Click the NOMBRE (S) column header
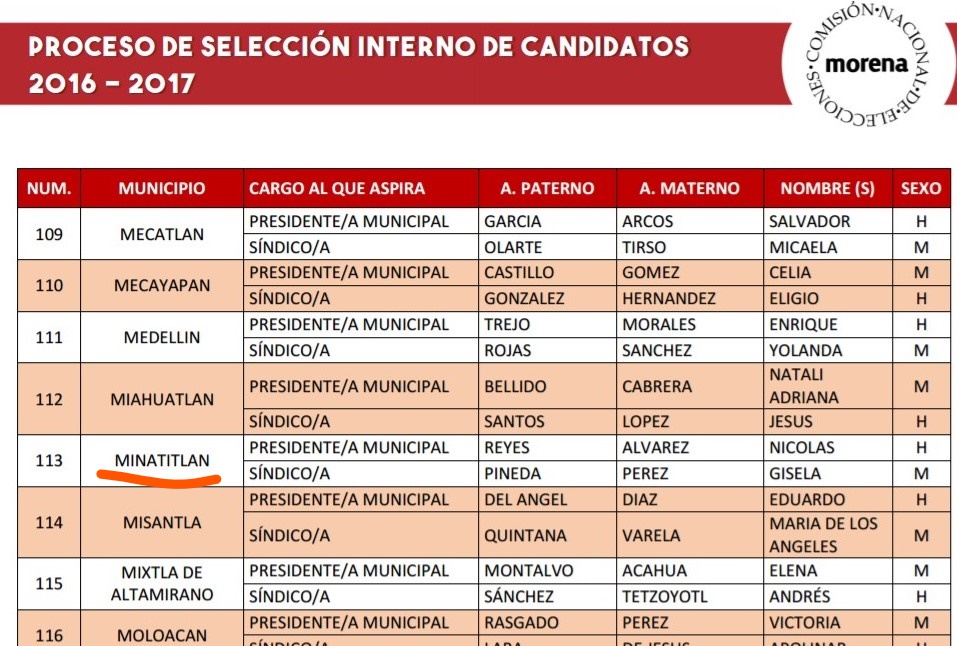This screenshot has height=646, width=957. click(827, 188)
